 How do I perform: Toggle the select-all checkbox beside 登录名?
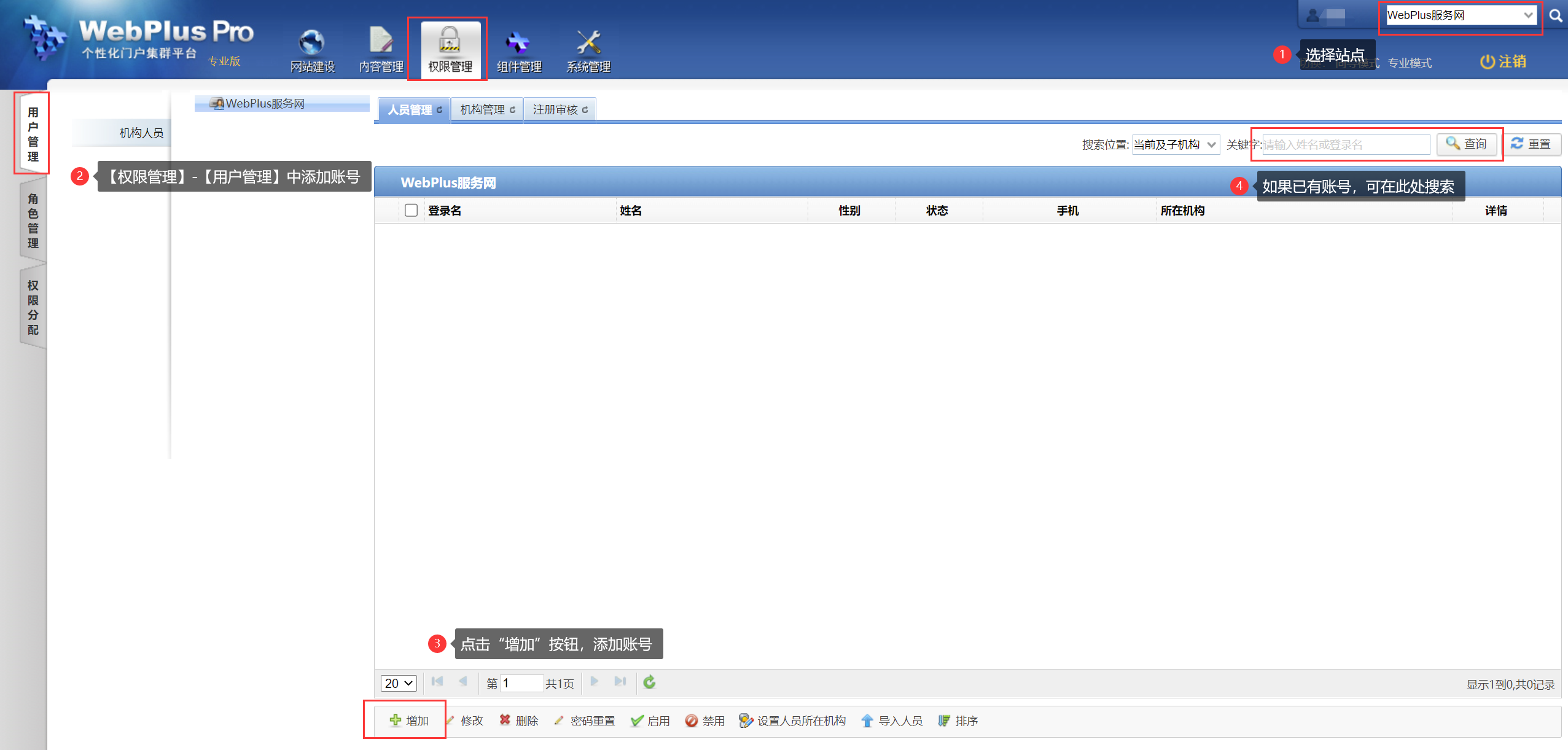point(411,211)
